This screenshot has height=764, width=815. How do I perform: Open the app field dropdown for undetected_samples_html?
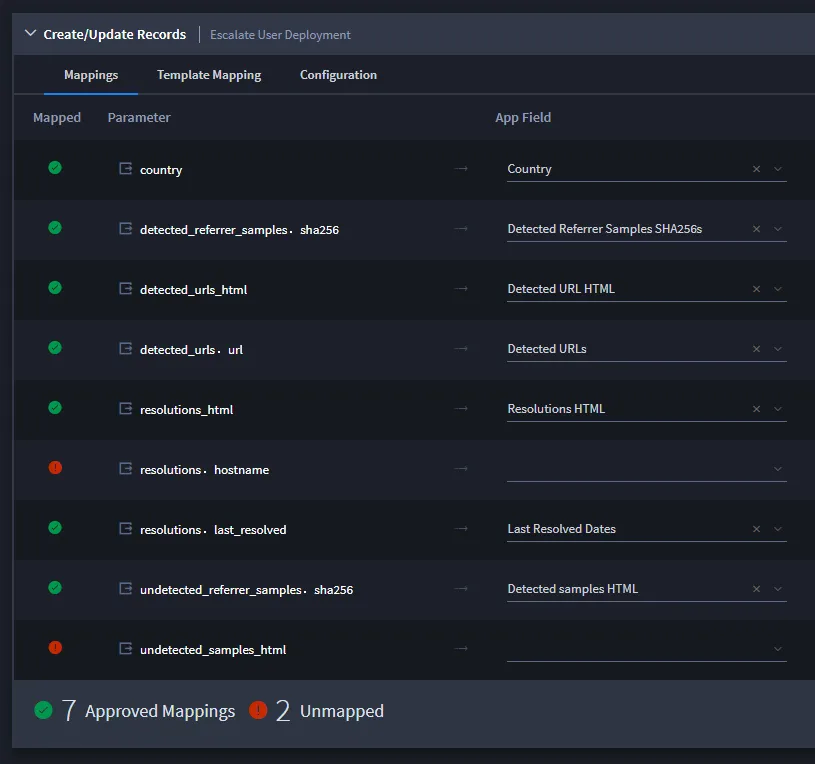tap(778, 649)
